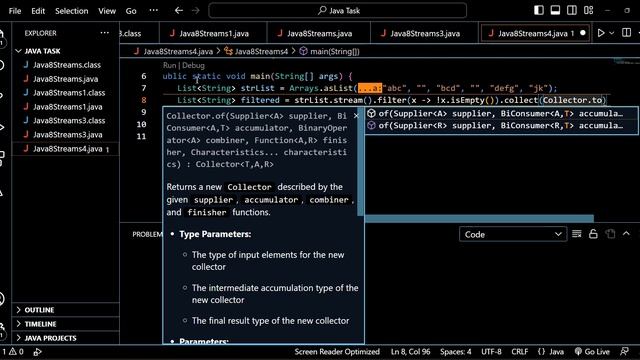The height and width of the screenshot is (360, 640).
Task: Clear output using the list icon
Action: pyautogui.click(x=576, y=234)
